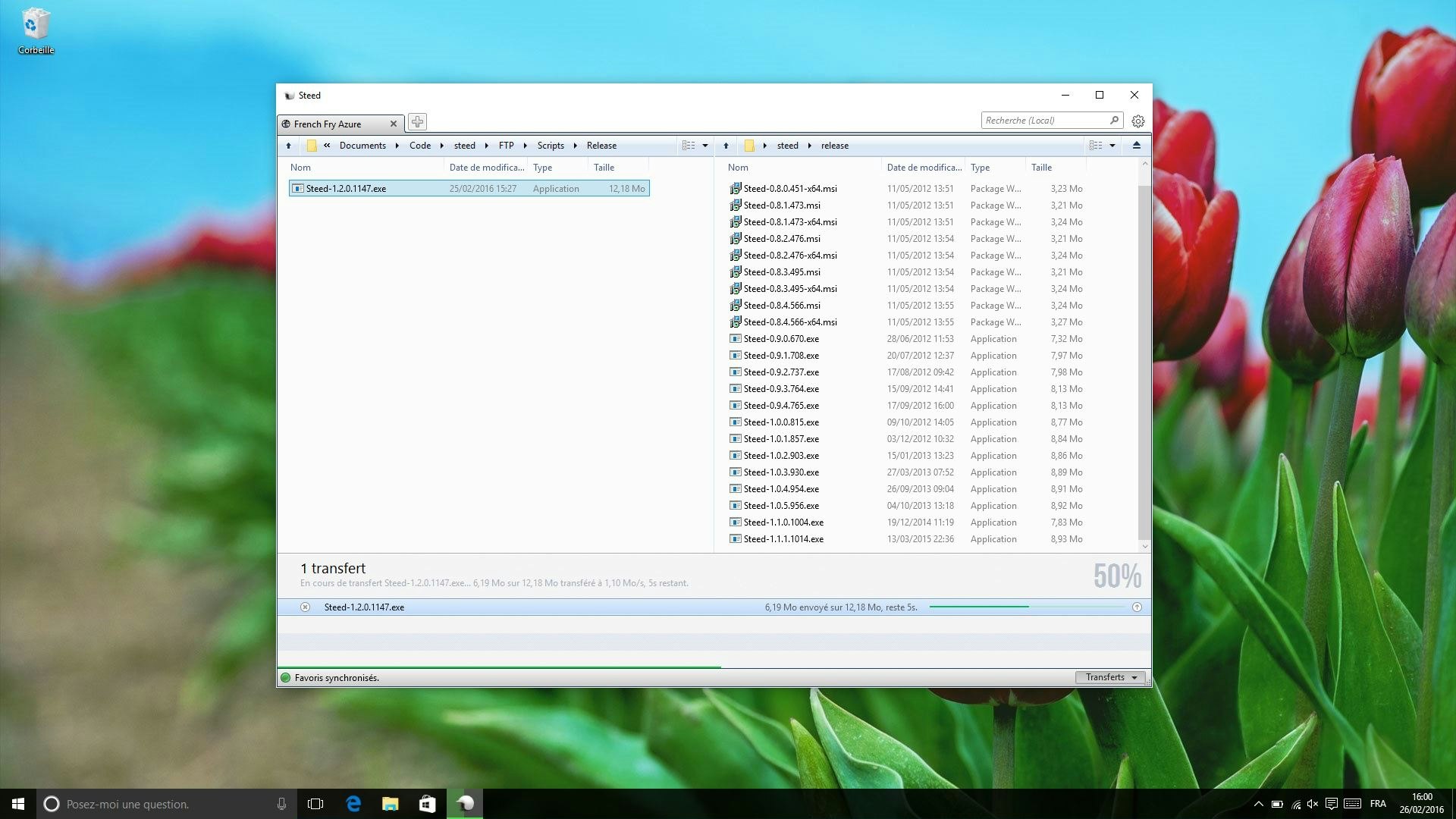The height and width of the screenshot is (819, 1456).
Task: Navigate to Scripts breadcrumb folder
Action: pos(551,146)
